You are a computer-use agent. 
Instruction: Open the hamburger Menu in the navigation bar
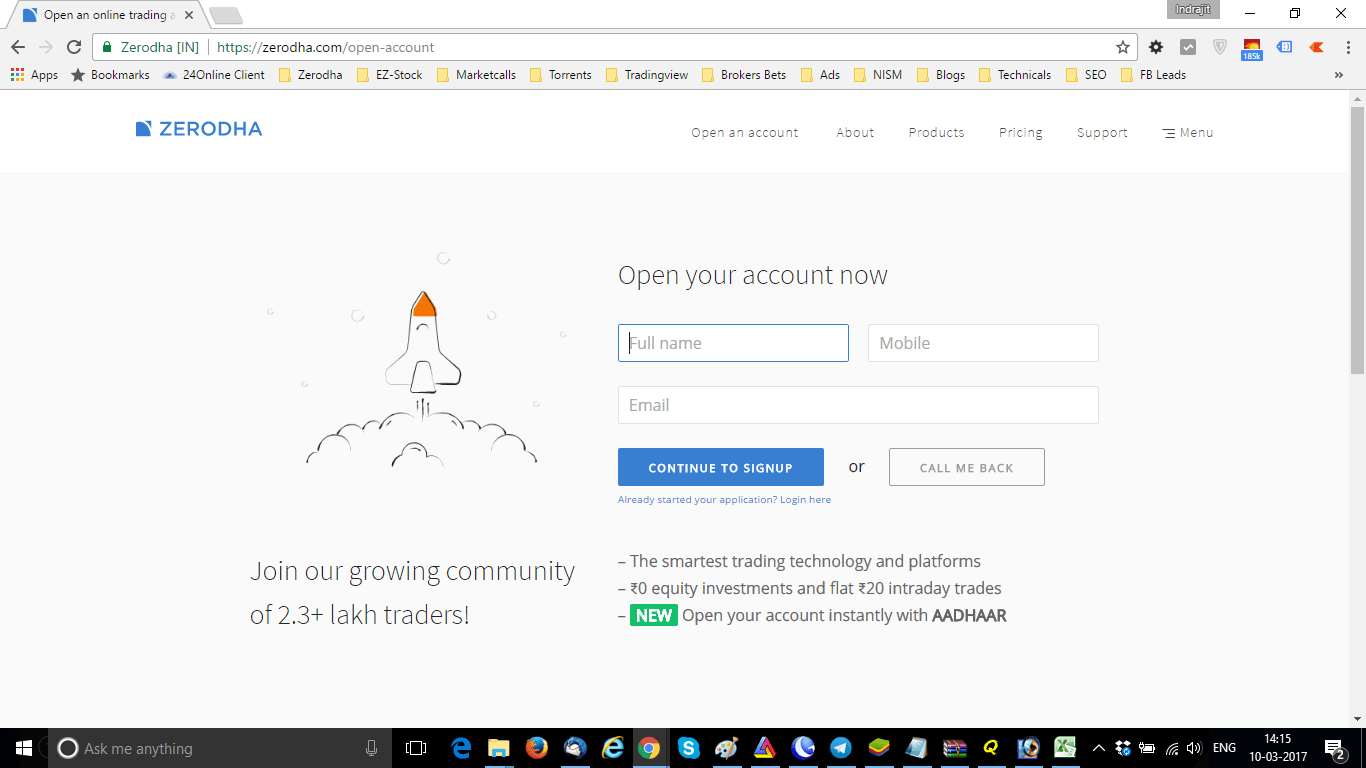click(1187, 132)
